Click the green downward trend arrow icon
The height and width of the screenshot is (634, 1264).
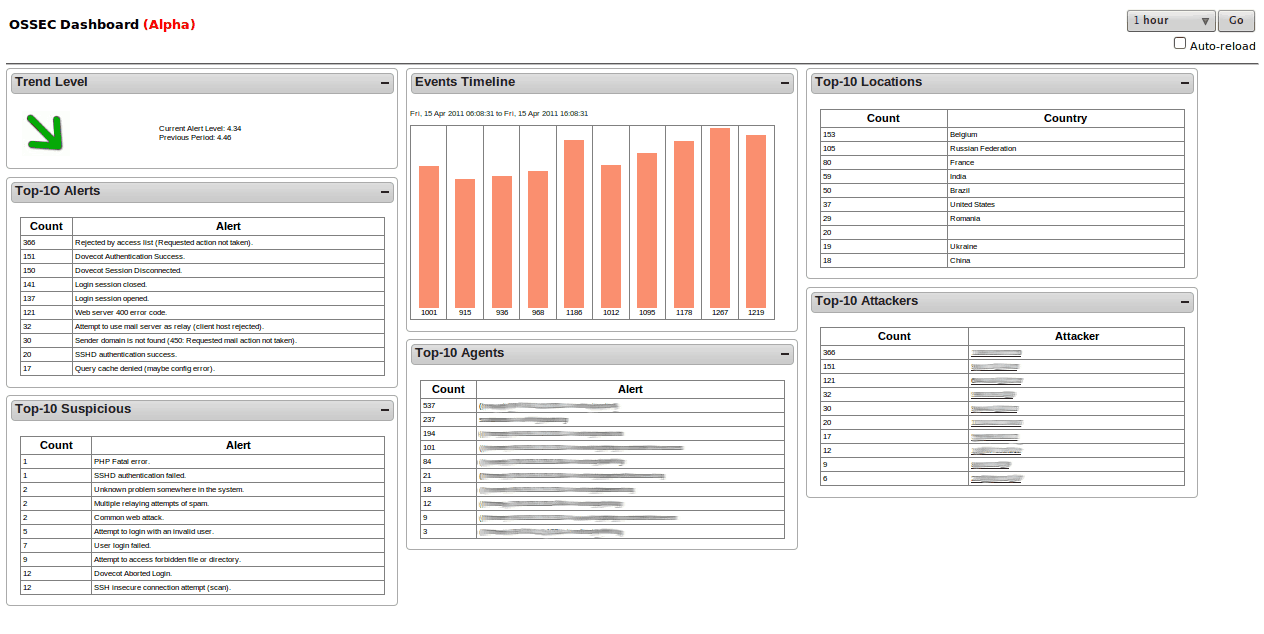coord(45,132)
